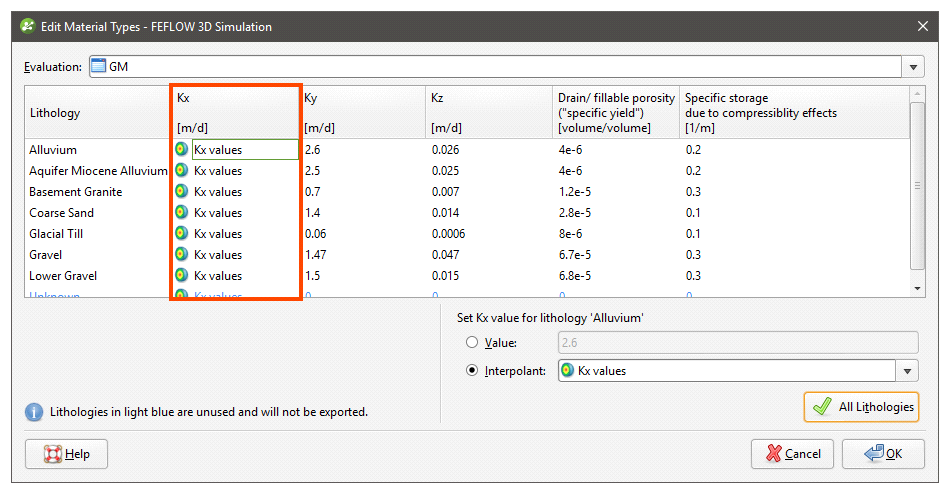
Task: Open the Help button
Action: point(67,454)
